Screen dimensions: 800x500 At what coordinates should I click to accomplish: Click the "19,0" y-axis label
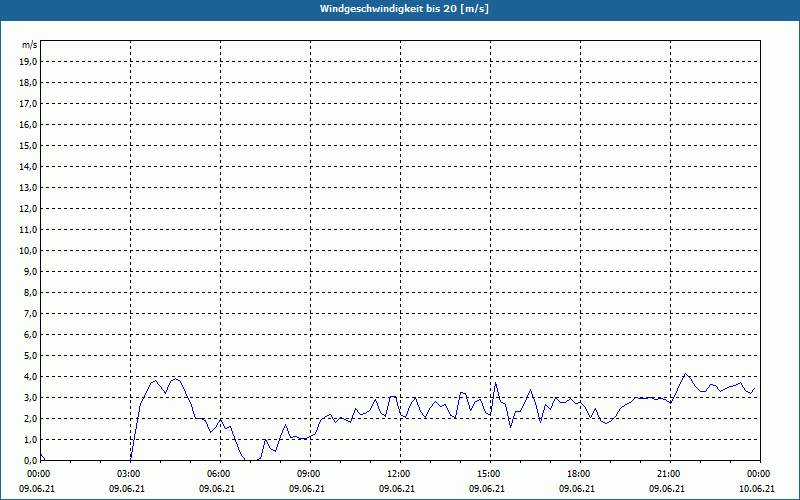pos(29,62)
